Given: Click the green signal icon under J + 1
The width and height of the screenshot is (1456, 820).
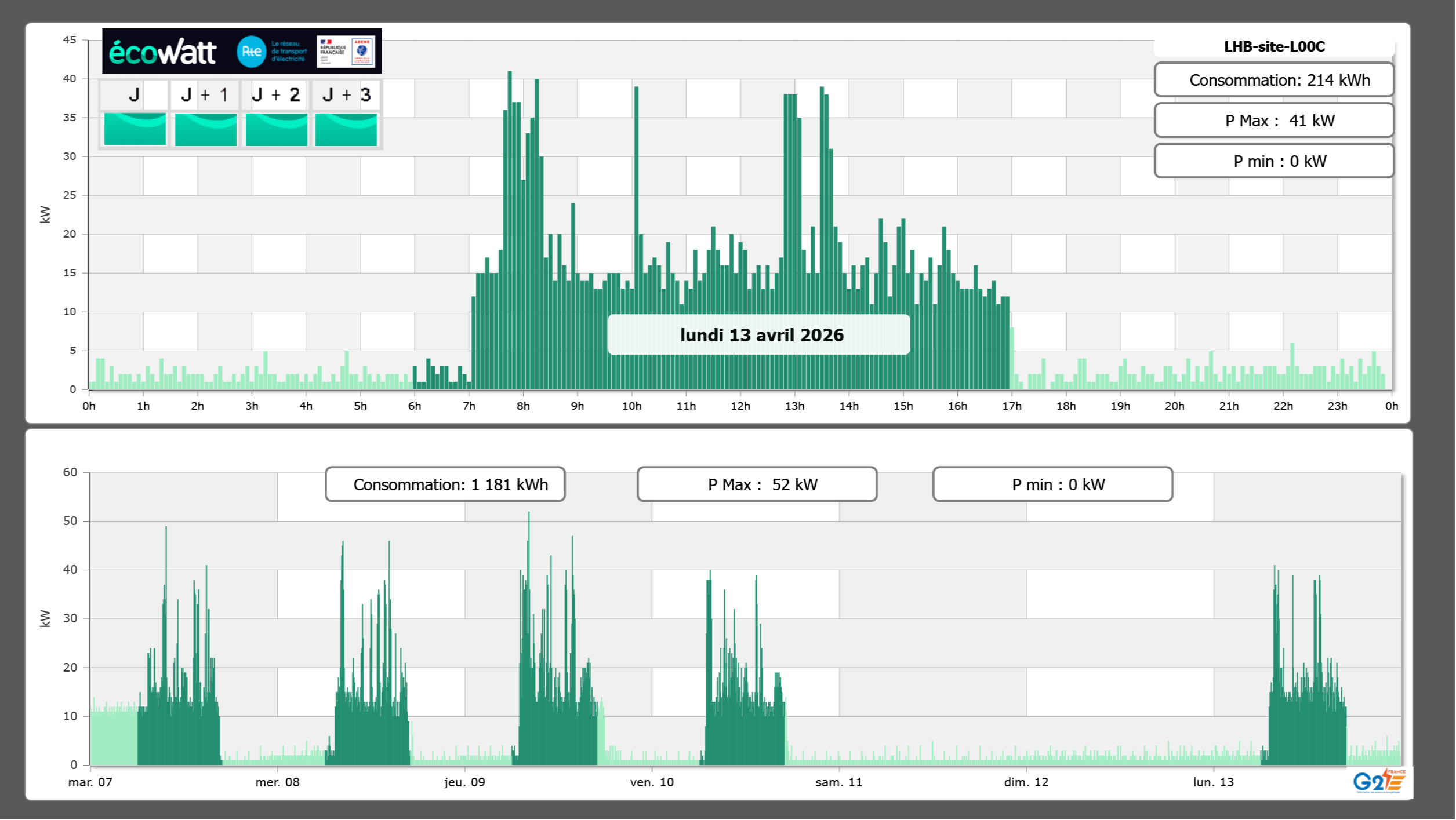Looking at the screenshot, I should (x=206, y=129).
